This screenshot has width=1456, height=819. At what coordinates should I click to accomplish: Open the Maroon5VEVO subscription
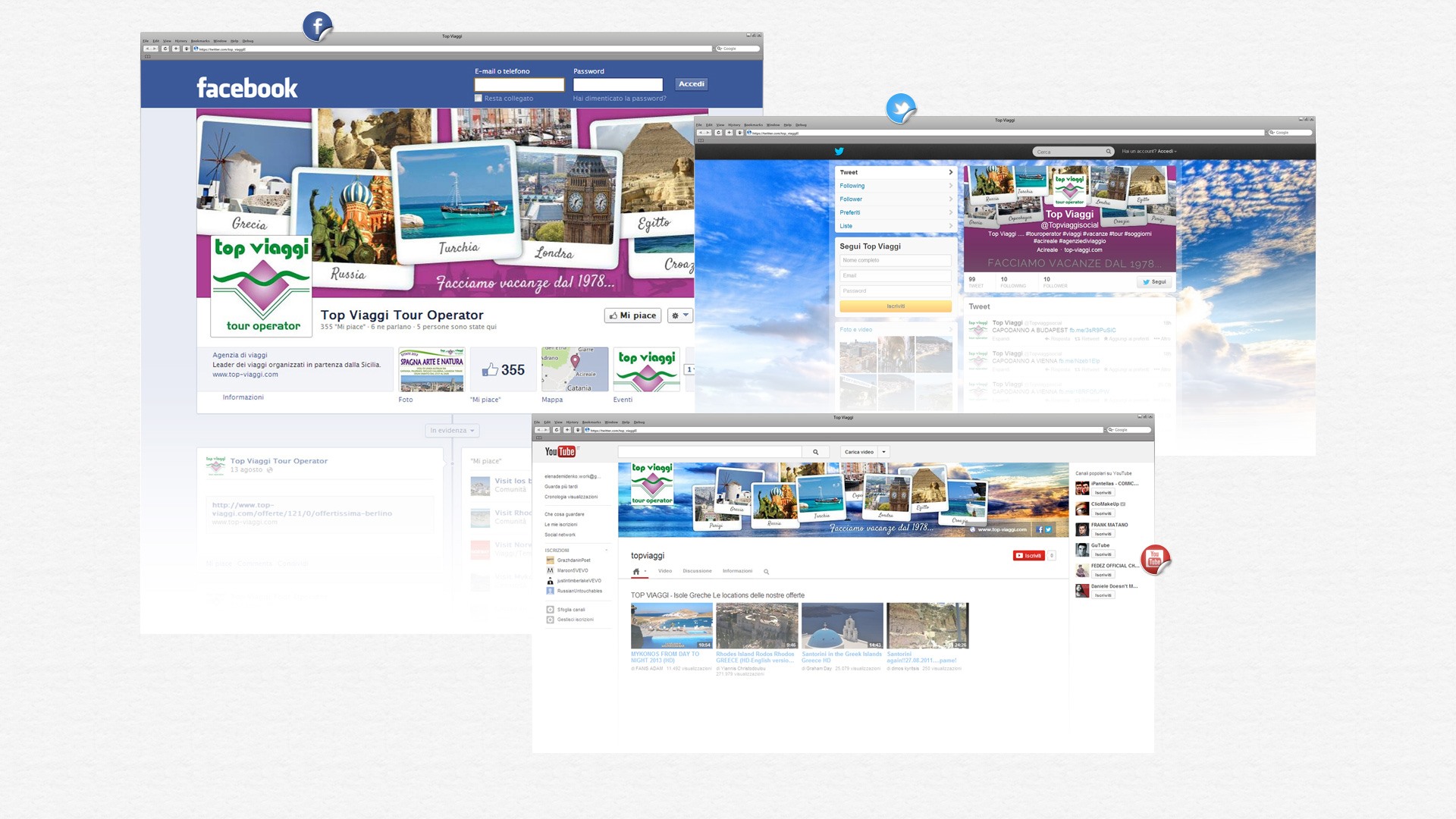(573, 570)
